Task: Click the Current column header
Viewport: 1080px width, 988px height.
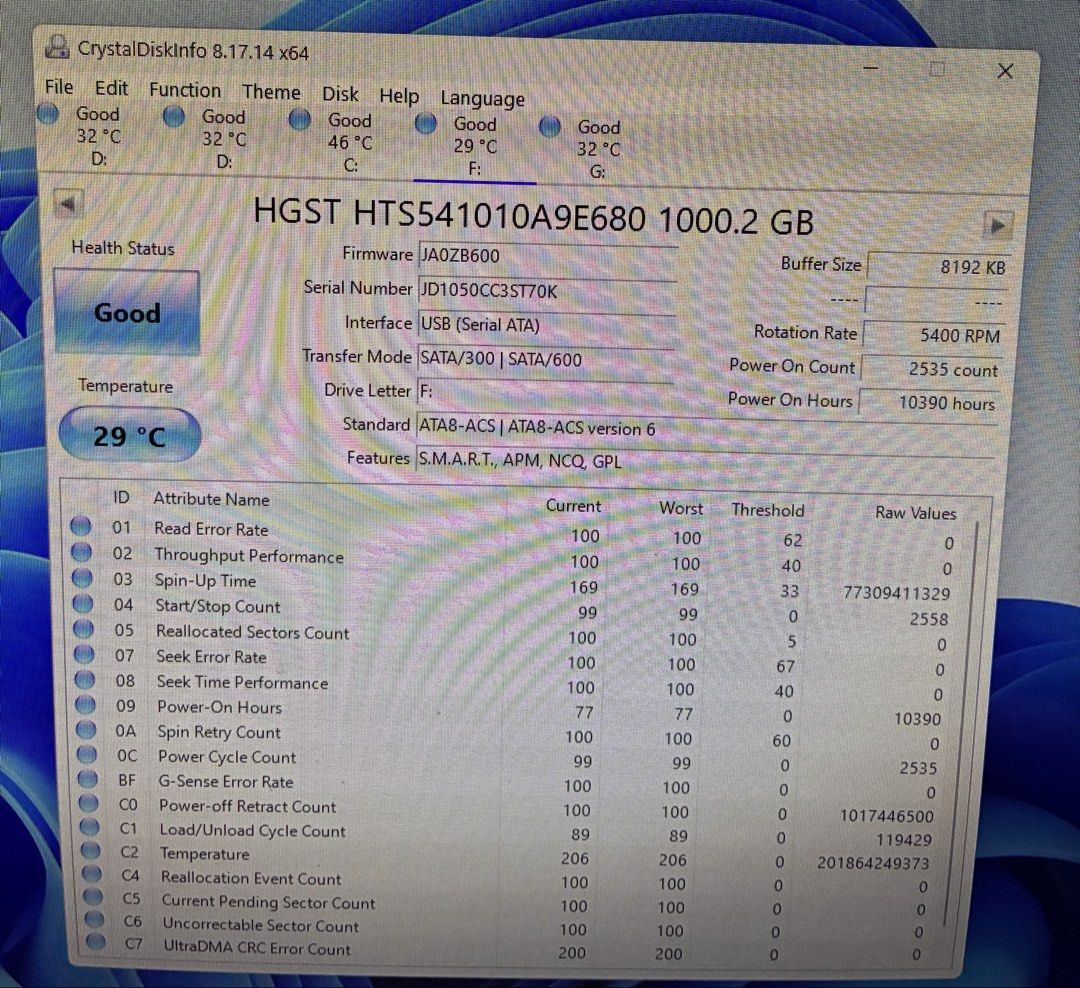Action: point(573,506)
